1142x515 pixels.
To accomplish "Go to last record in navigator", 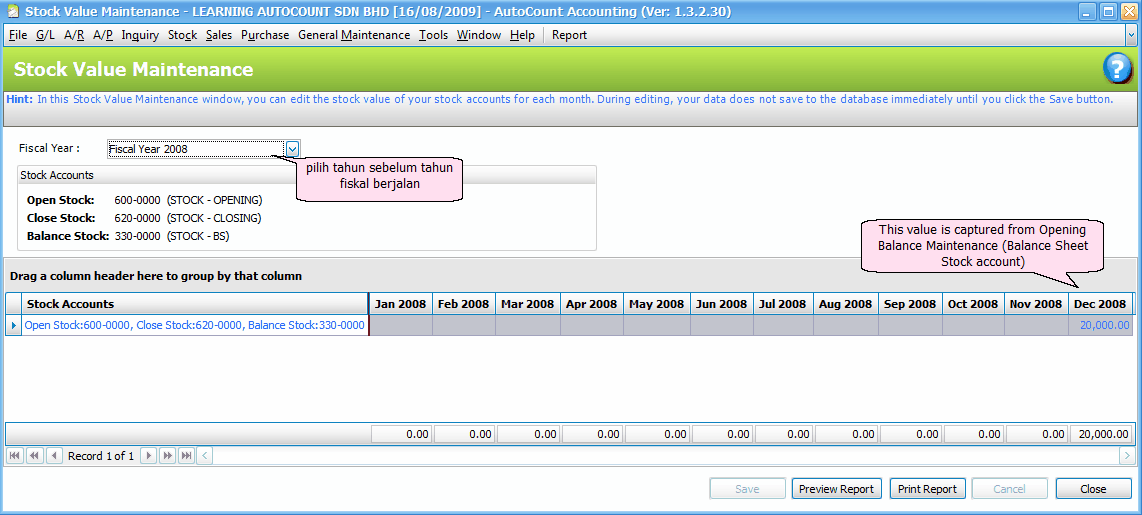I will 186,456.
